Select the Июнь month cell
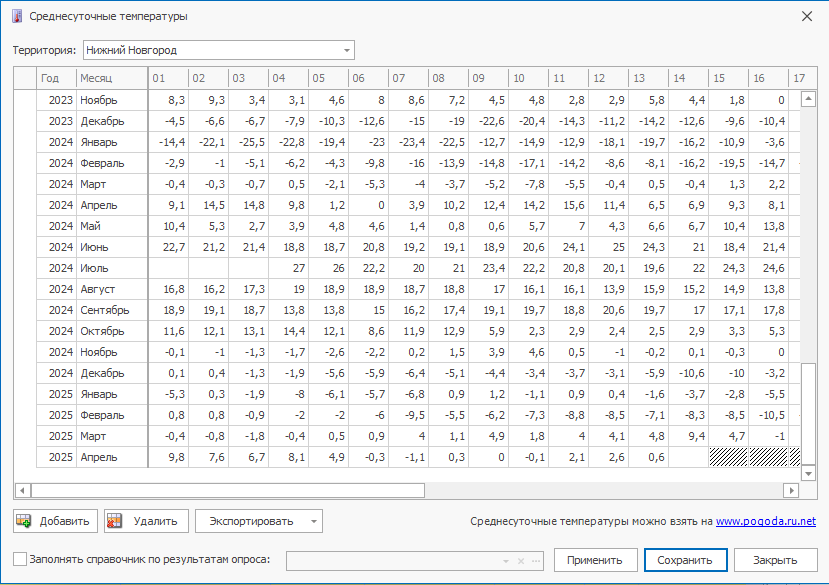 point(112,247)
